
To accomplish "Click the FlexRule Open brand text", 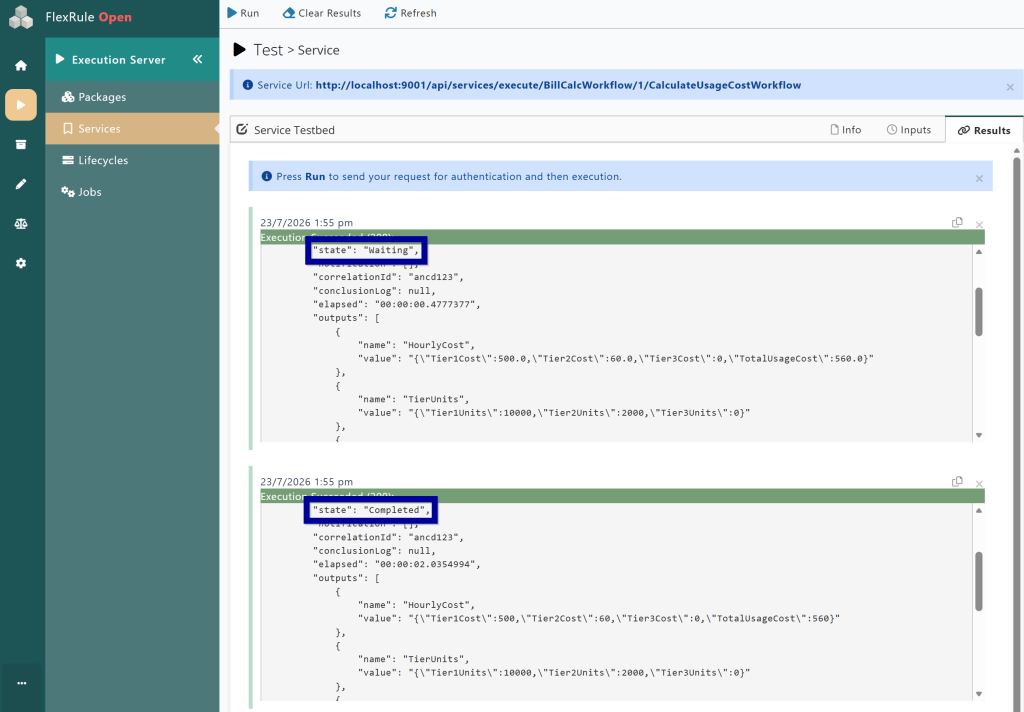I will click(88, 17).
